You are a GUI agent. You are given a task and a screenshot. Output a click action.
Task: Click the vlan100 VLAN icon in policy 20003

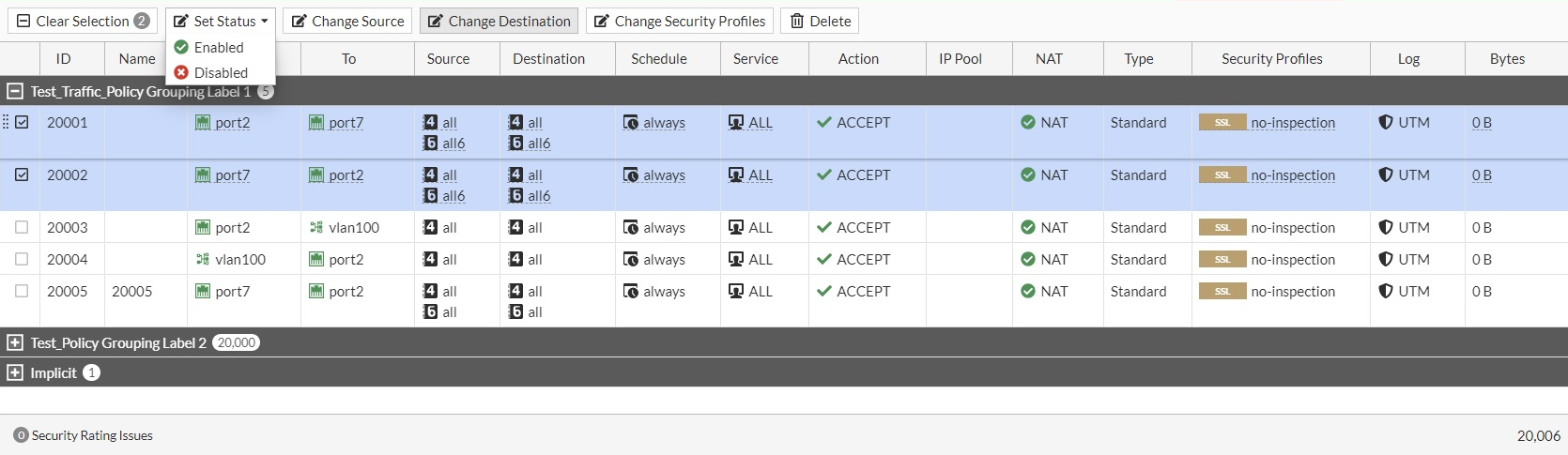[x=316, y=228]
